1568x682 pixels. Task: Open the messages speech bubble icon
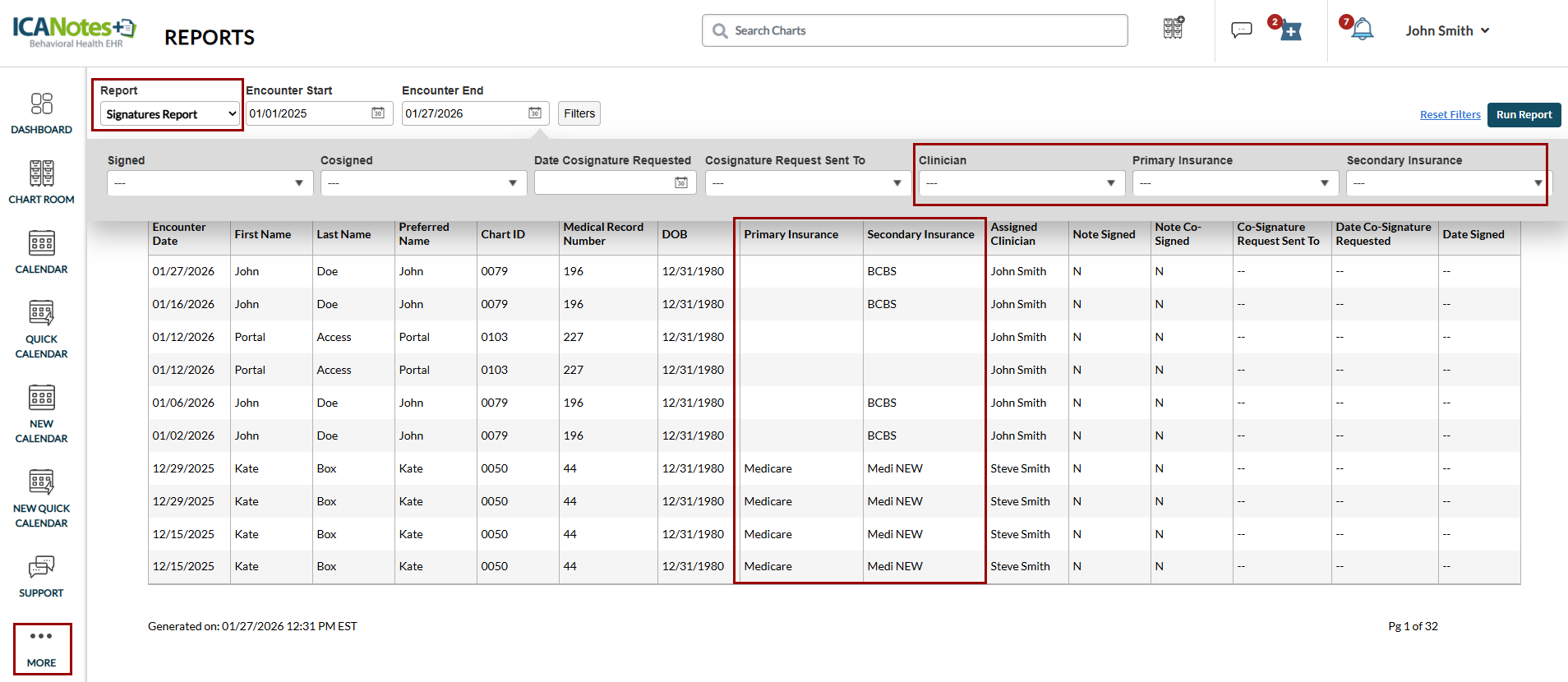1241,30
